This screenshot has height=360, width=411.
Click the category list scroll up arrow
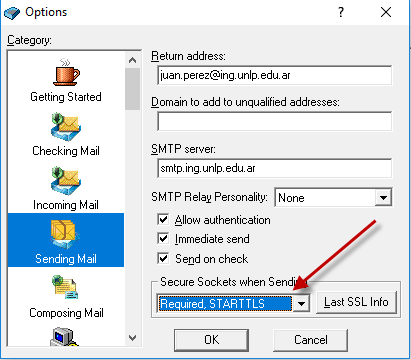click(x=133, y=60)
